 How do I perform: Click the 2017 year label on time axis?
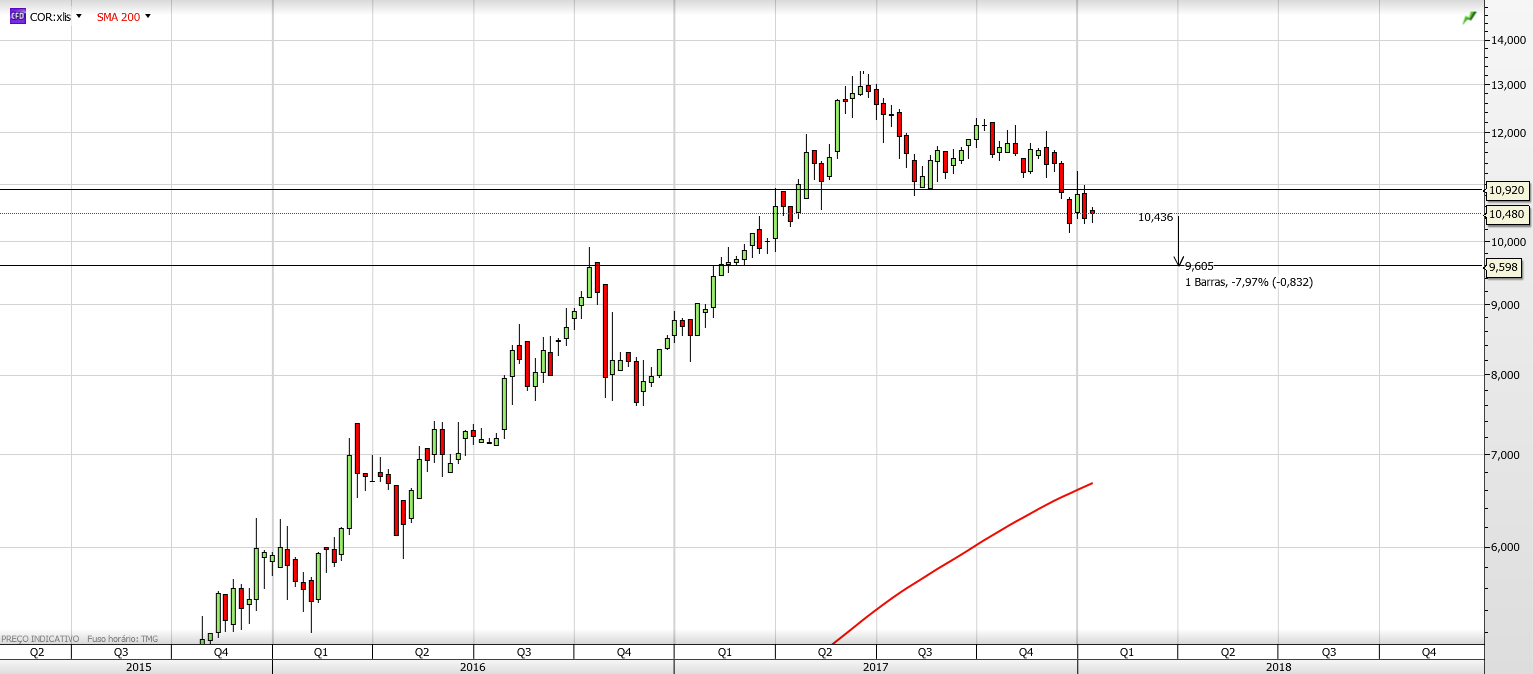(x=876, y=666)
